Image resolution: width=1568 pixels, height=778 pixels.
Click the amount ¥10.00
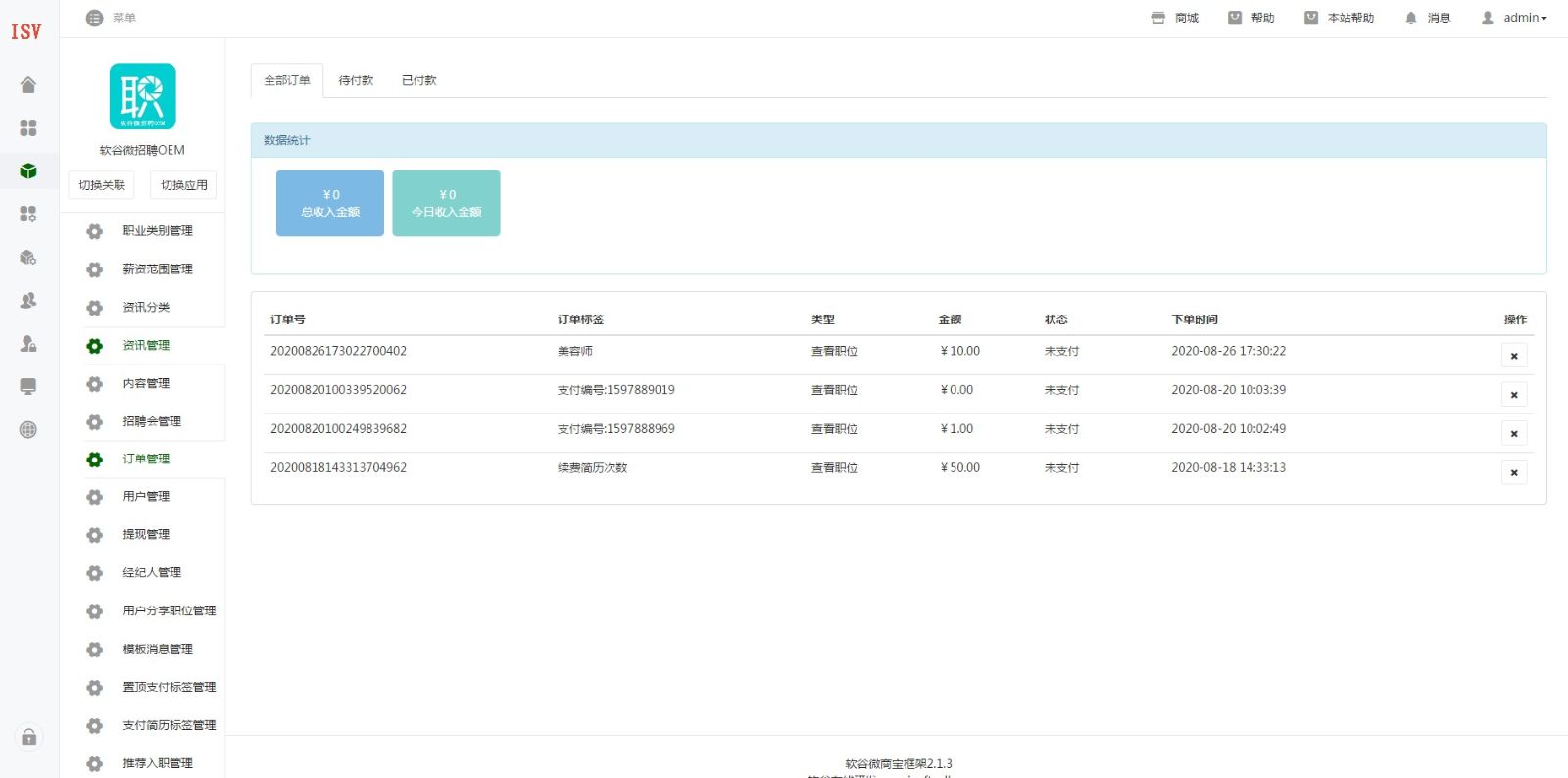coord(960,351)
